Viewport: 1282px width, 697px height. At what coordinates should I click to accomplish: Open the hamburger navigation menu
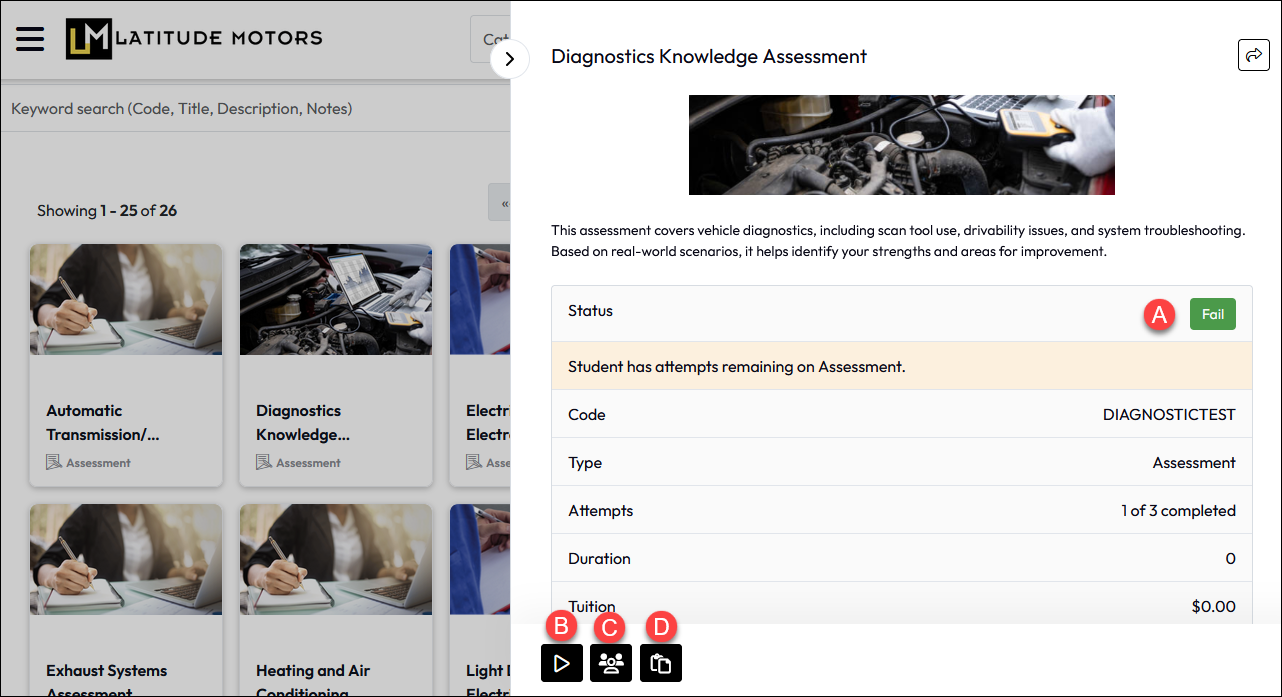[30, 39]
